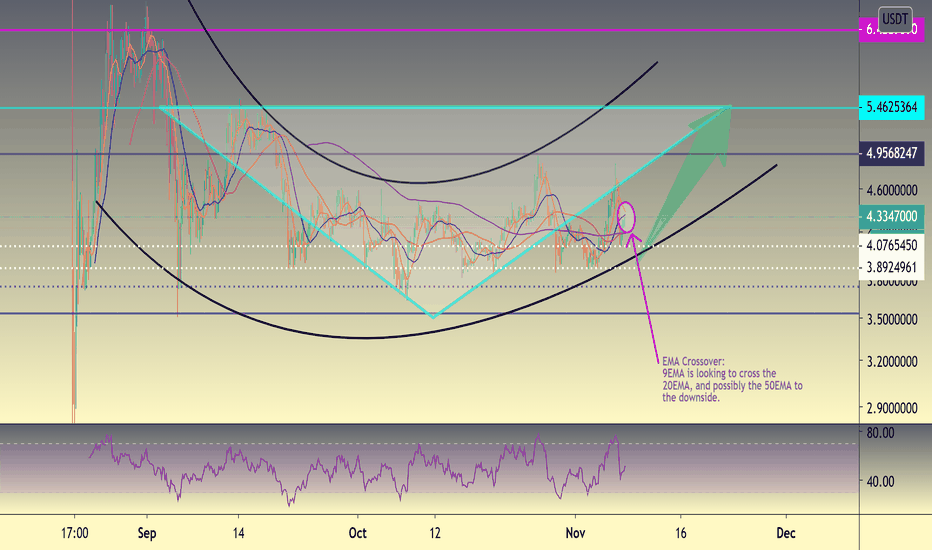Click the 16 date axis label
Viewport: 932px width, 550px height.
[681, 533]
